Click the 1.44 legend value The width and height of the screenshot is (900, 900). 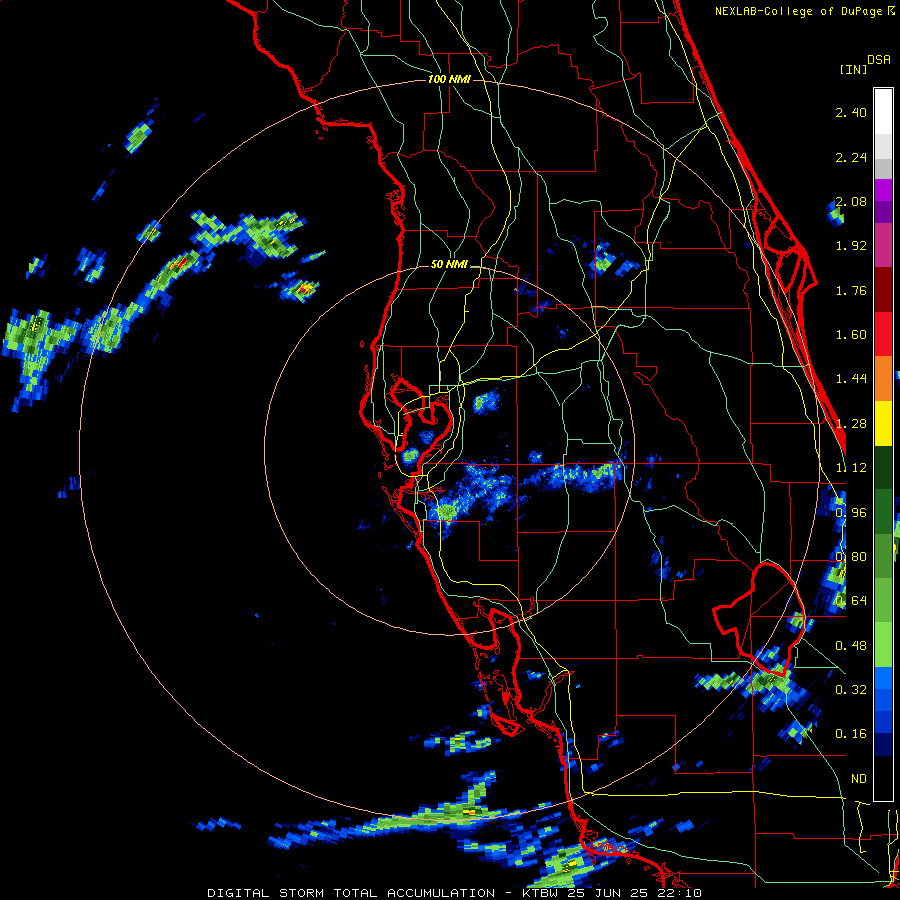coord(851,379)
